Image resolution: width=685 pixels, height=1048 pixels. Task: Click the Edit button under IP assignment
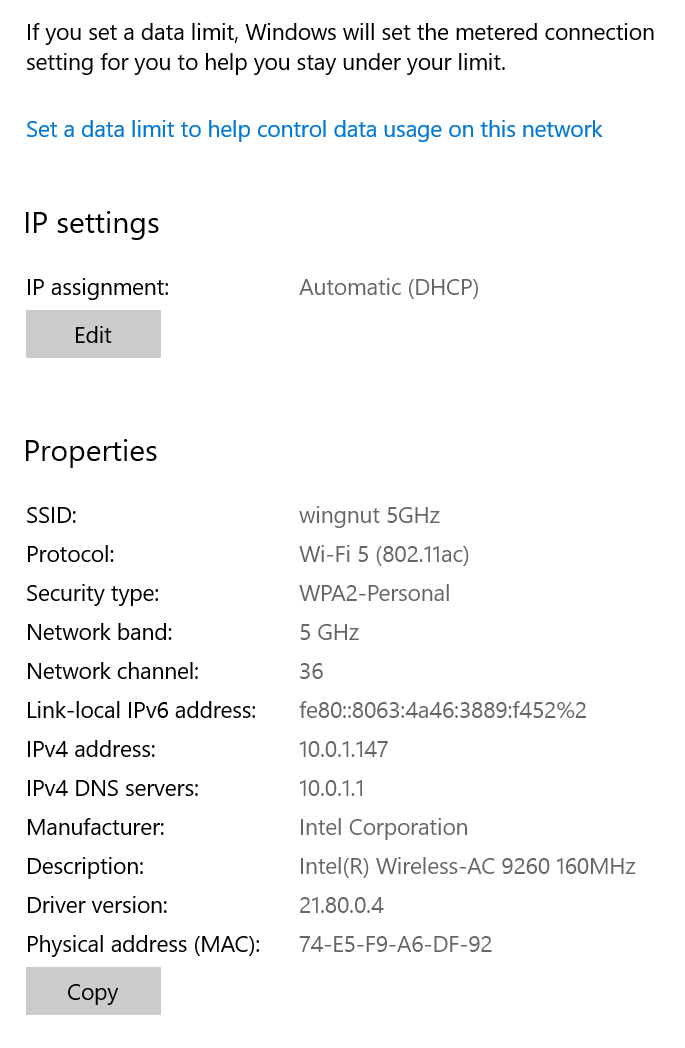93,334
